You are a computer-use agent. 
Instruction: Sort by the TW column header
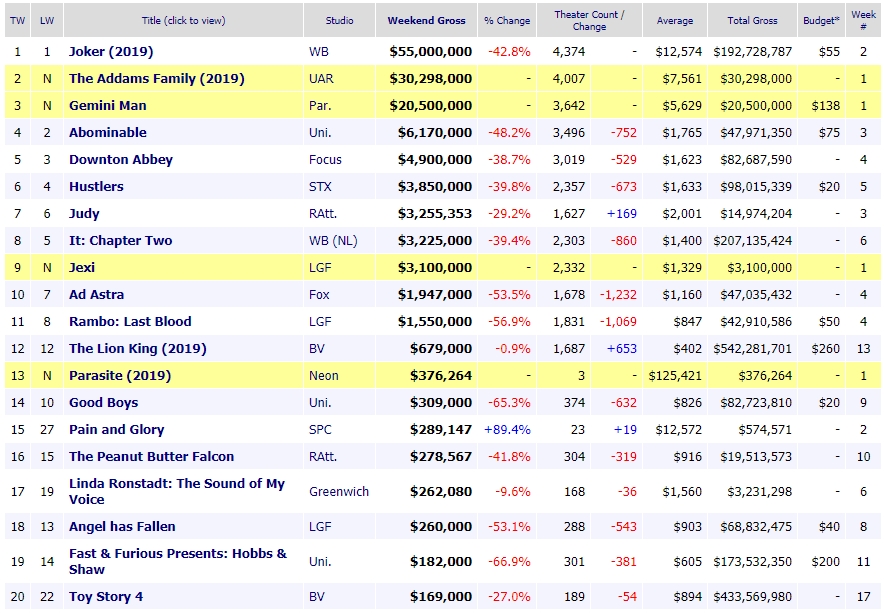(x=17, y=21)
